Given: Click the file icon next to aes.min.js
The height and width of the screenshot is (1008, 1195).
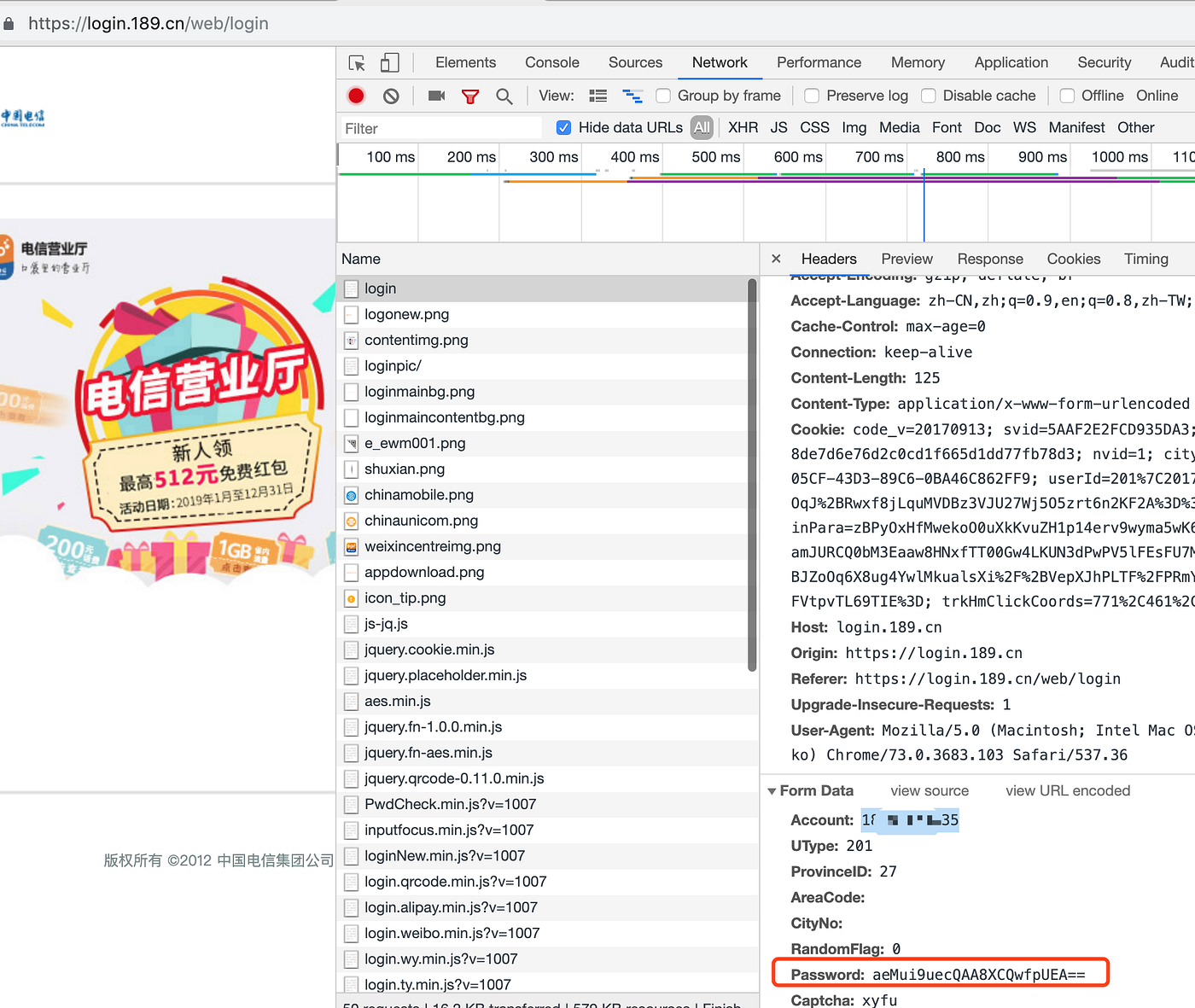Looking at the screenshot, I should 351,702.
